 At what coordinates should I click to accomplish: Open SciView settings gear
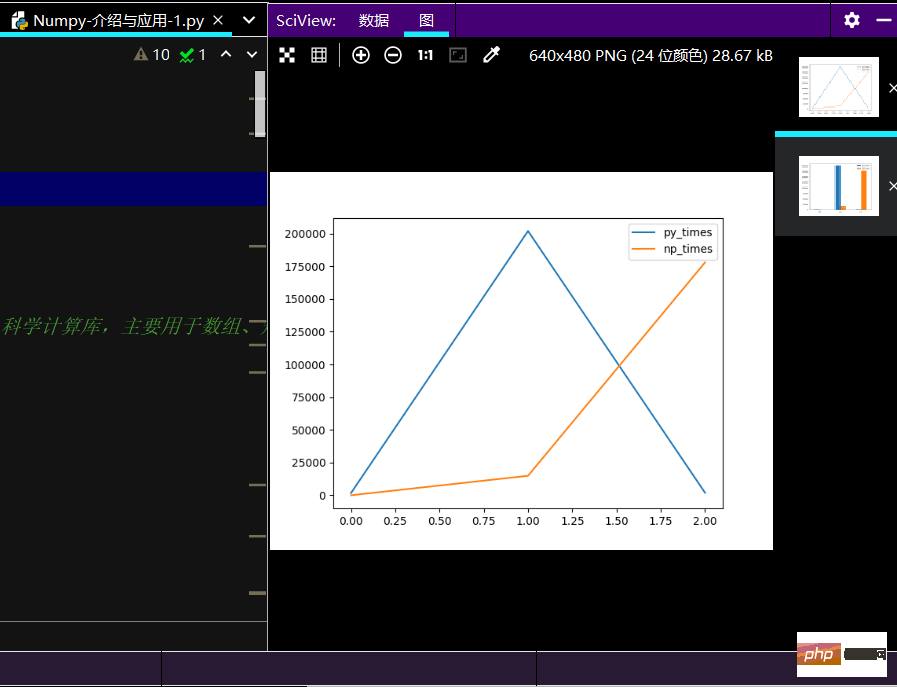[x=852, y=20]
